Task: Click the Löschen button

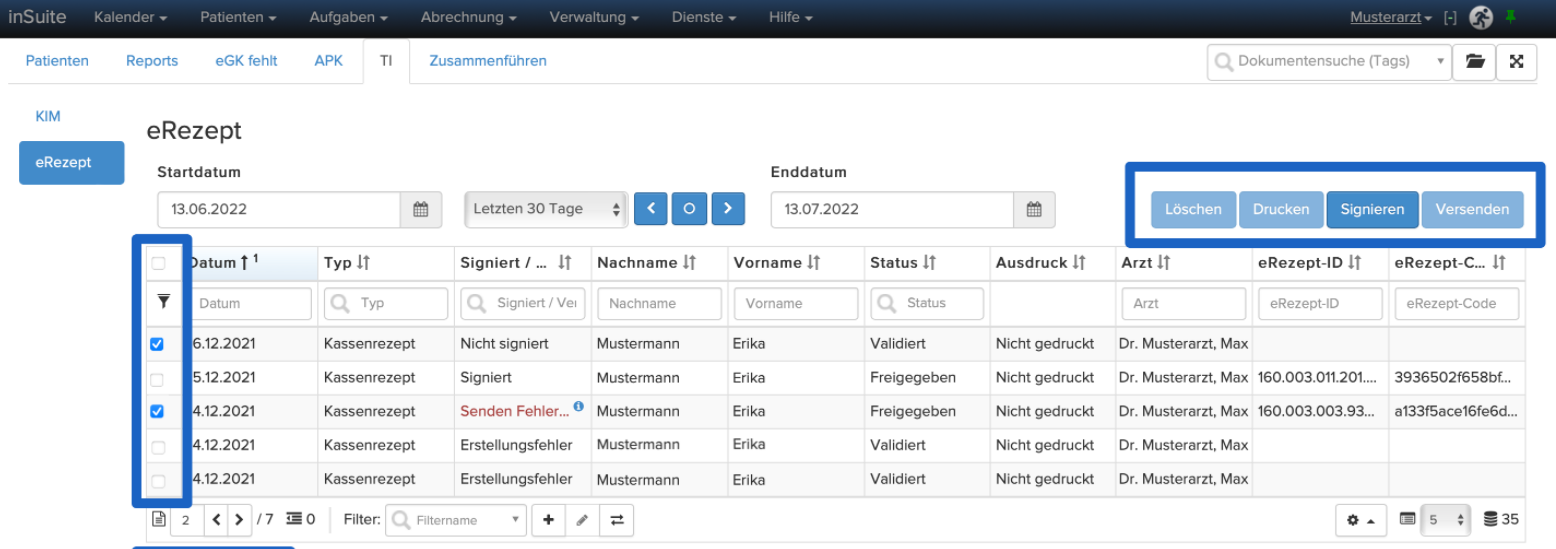Action: click(1193, 209)
